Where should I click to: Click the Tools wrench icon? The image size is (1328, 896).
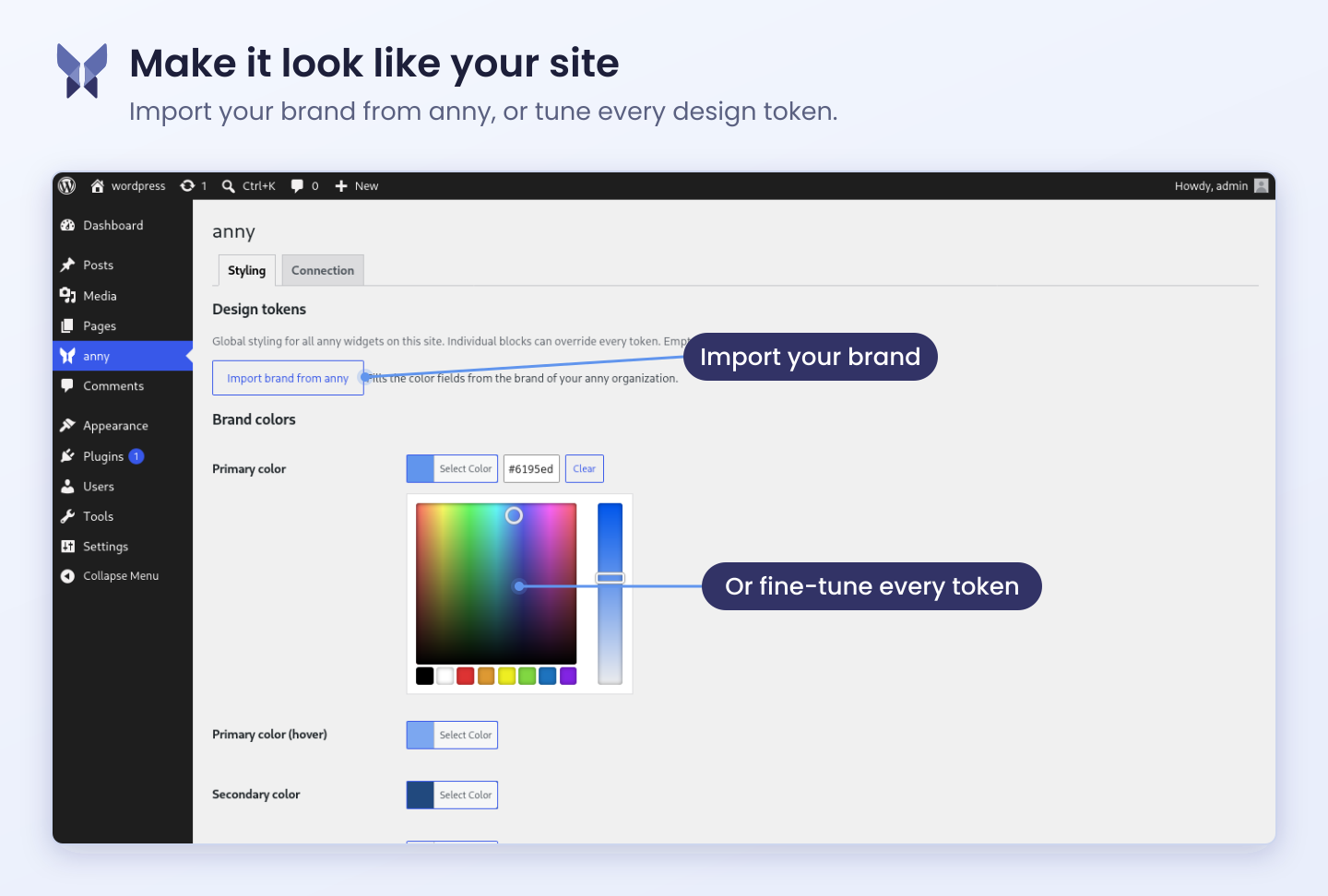coord(67,516)
